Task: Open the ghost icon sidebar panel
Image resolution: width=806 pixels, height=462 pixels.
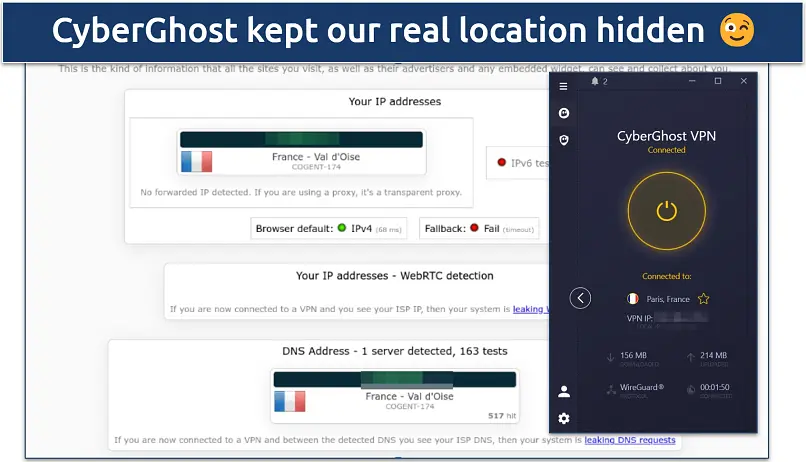Action: [x=564, y=113]
